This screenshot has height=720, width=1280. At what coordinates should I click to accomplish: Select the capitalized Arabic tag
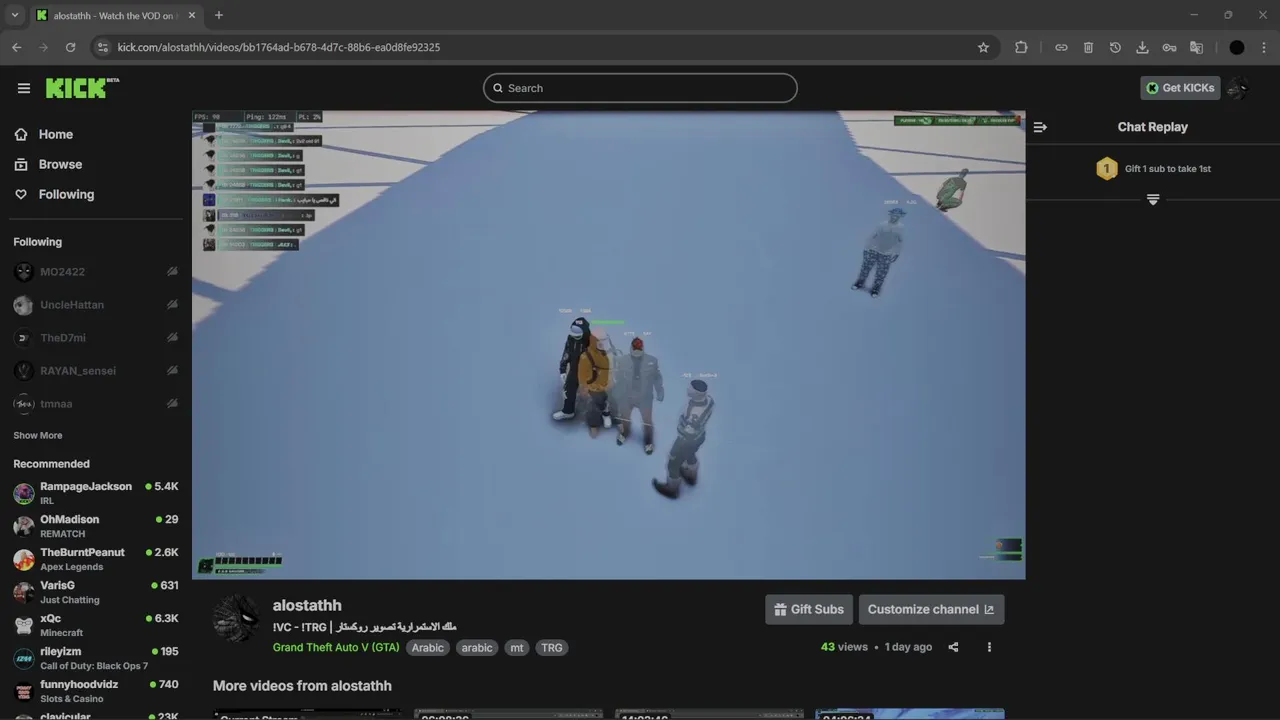(428, 648)
